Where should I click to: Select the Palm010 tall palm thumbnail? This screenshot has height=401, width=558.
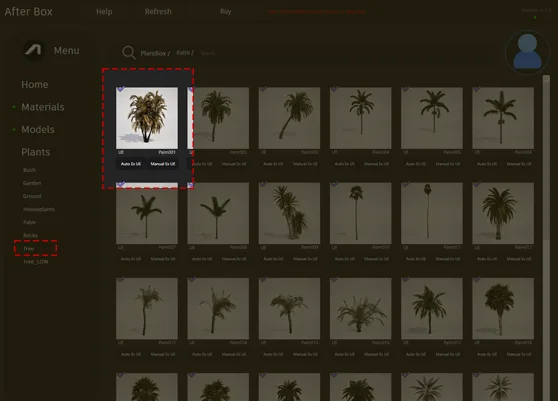[x=360, y=213]
